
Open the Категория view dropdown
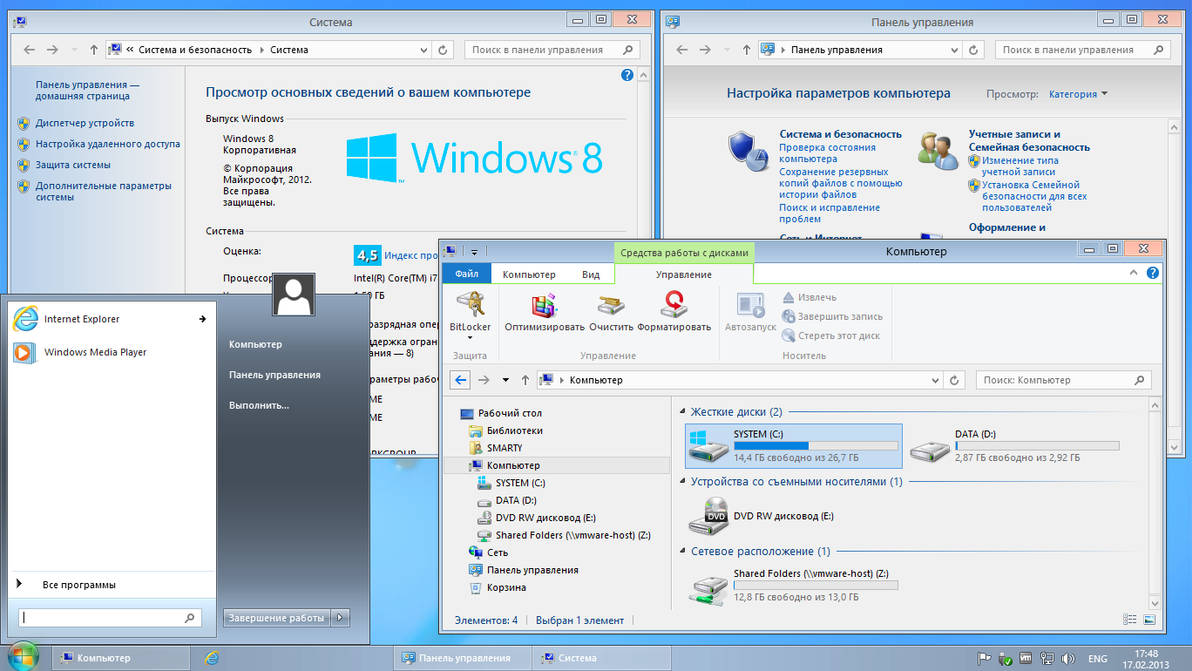[1078, 94]
